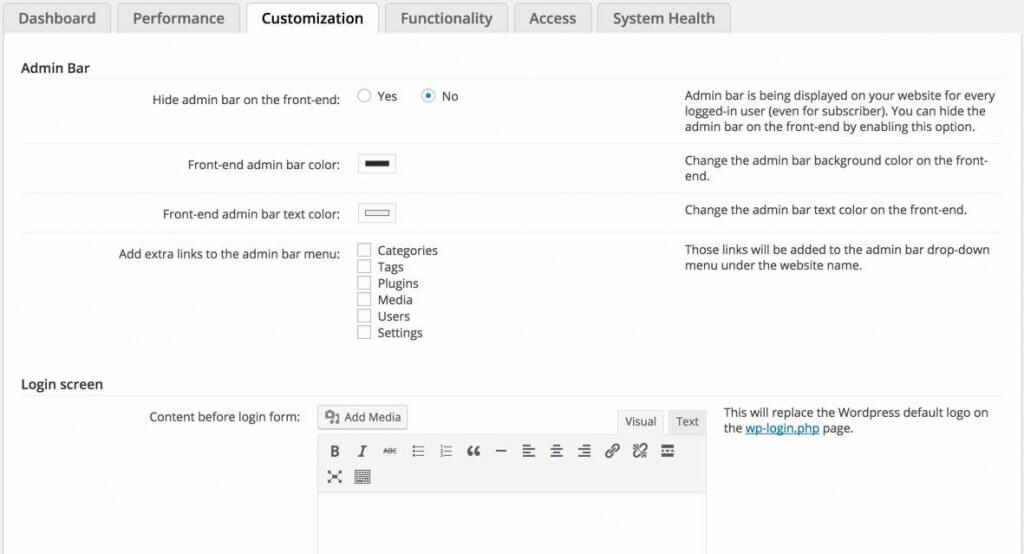Viewport: 1024px width, 554px height.
Task: Click the insert link icon
Action: (x=612, y=451)
